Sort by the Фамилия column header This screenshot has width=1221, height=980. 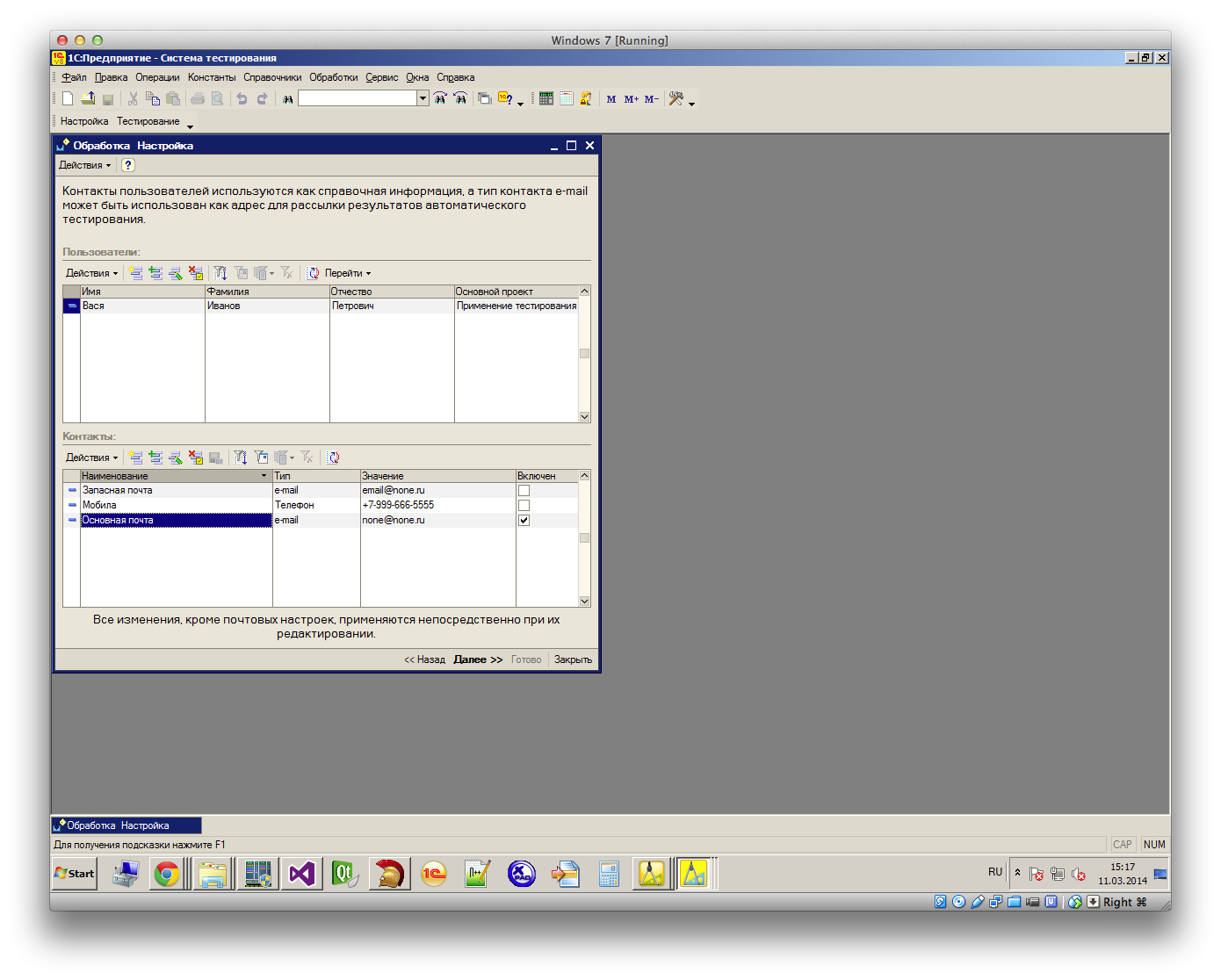click(267, 292)
